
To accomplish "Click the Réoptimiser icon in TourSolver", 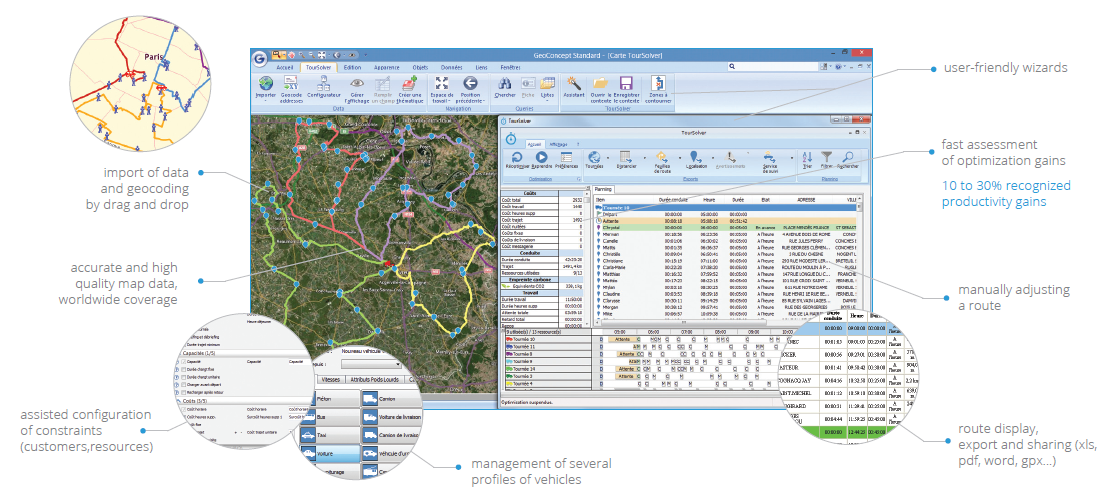I will [515, 158].
